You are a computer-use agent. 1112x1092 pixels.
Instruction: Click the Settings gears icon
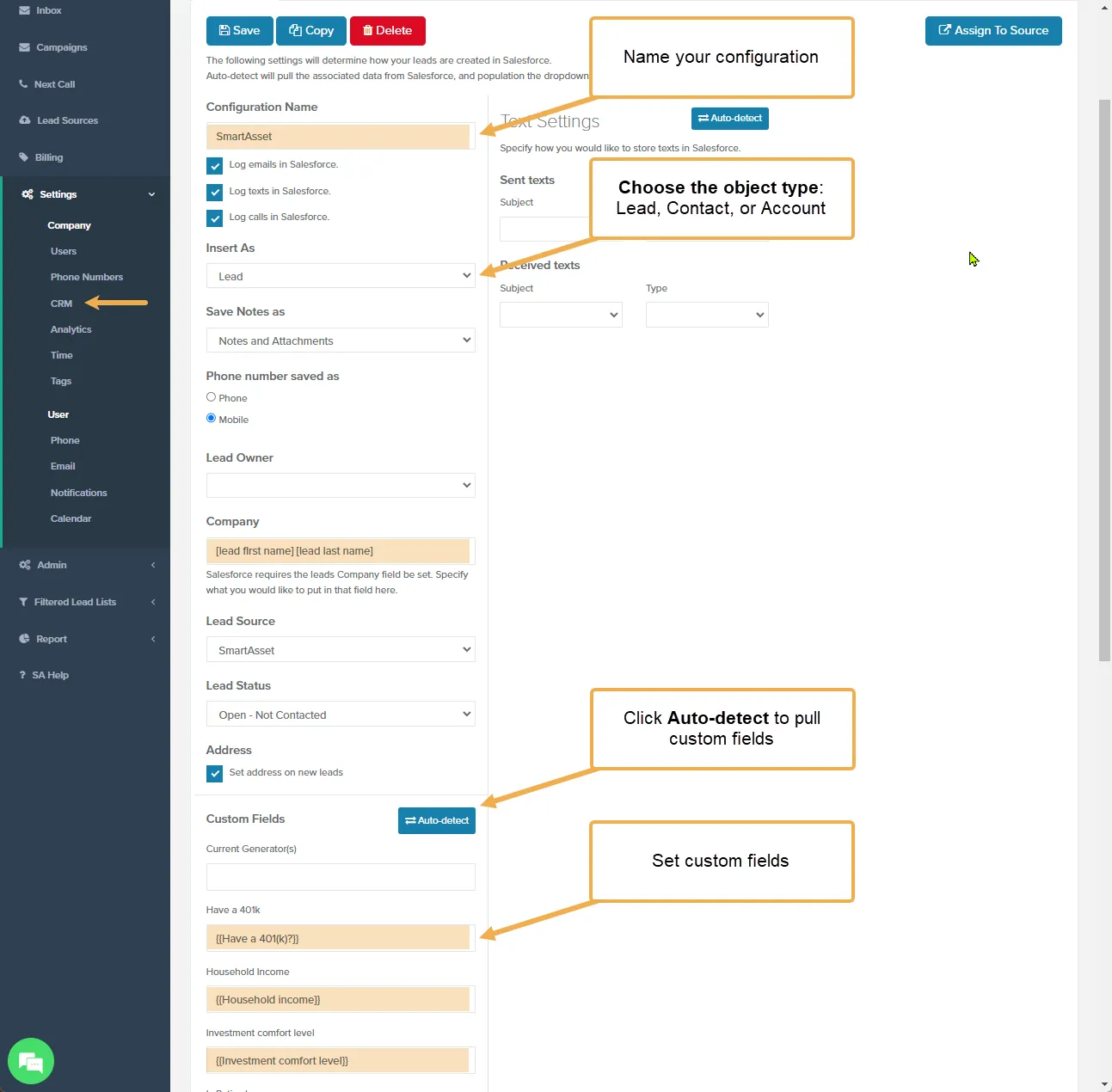tap(28, 194)
